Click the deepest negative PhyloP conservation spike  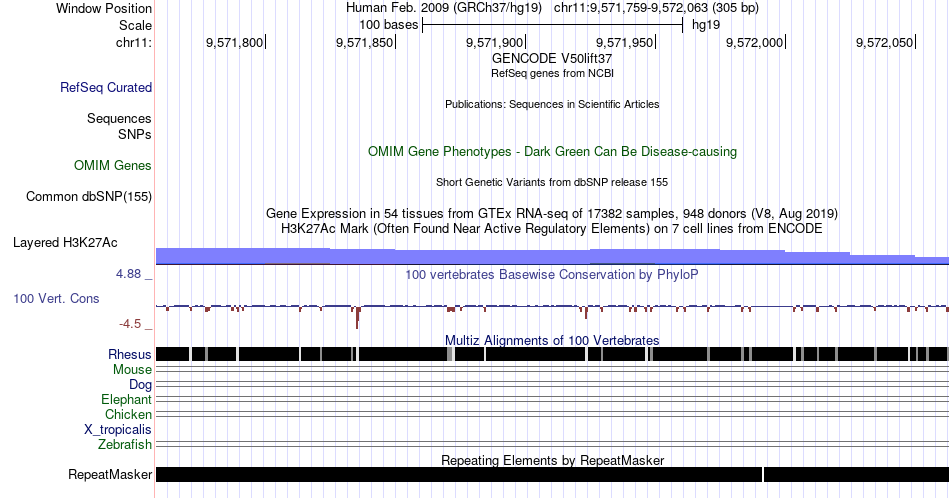tap(357, 317)
